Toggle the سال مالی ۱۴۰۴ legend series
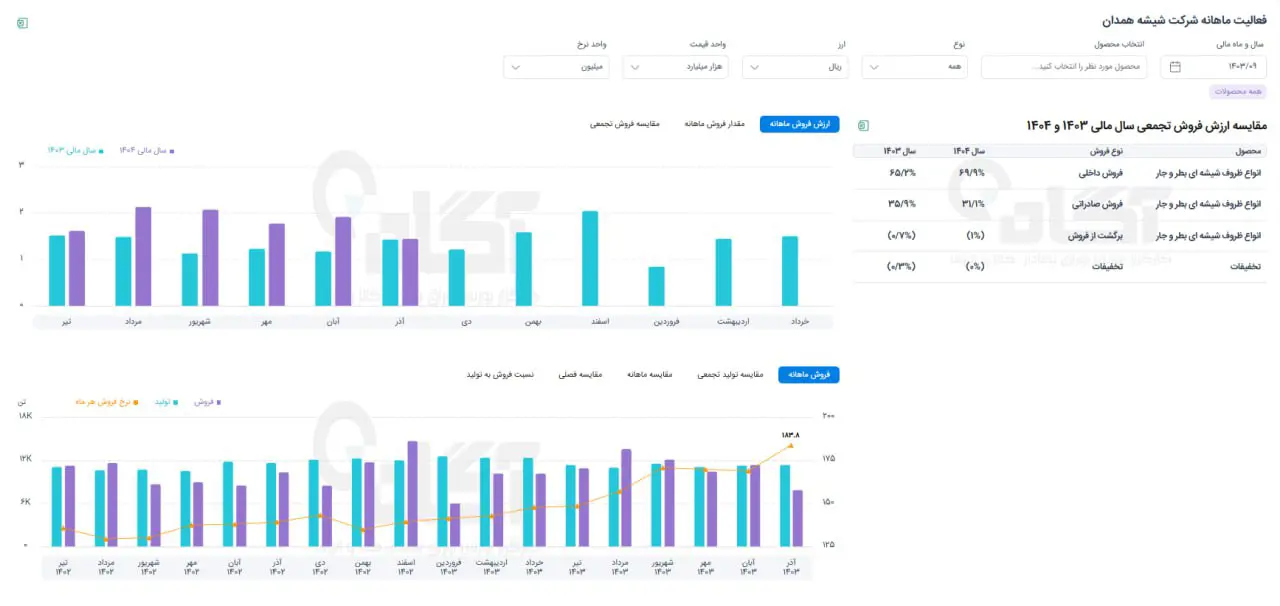This screenshot has height=606, width=1280. pyautogui.click(x=147, y=150)
